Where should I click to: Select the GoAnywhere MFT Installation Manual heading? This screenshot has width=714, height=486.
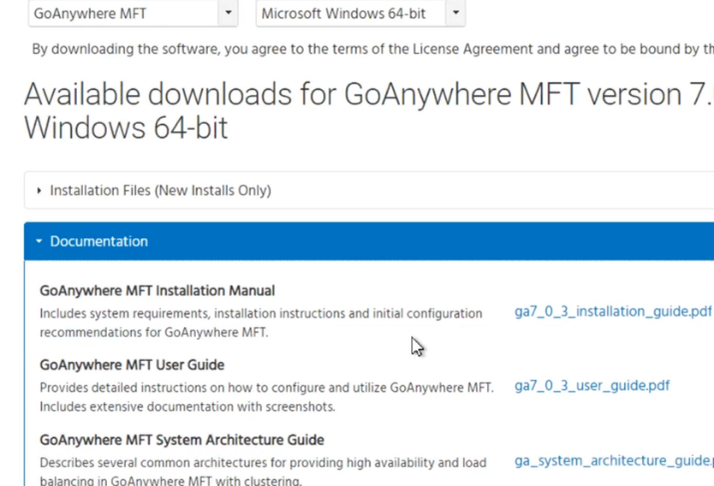157,291
